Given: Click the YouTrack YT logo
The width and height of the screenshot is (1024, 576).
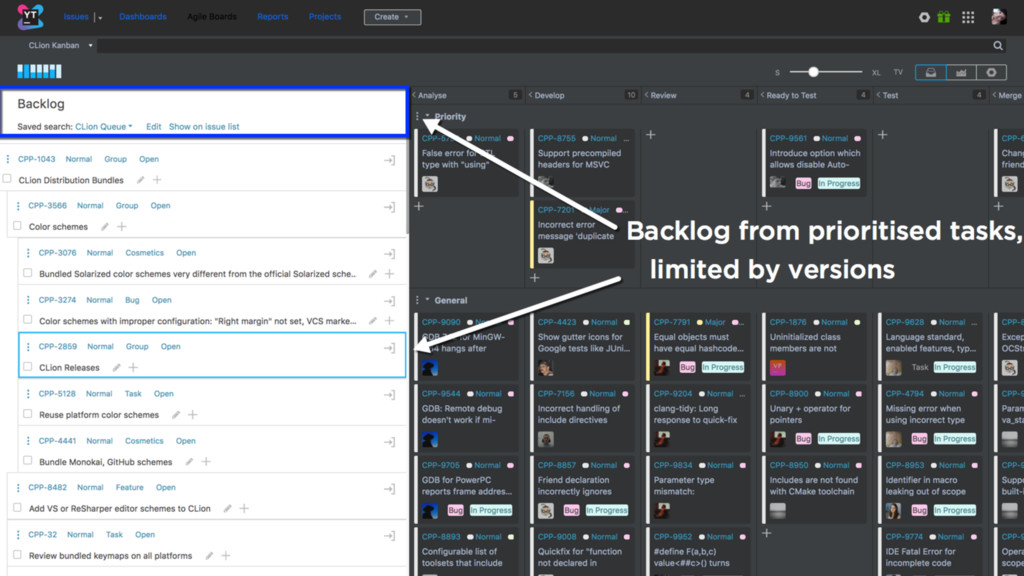Looking at the screenshot, I should (30, 16).
